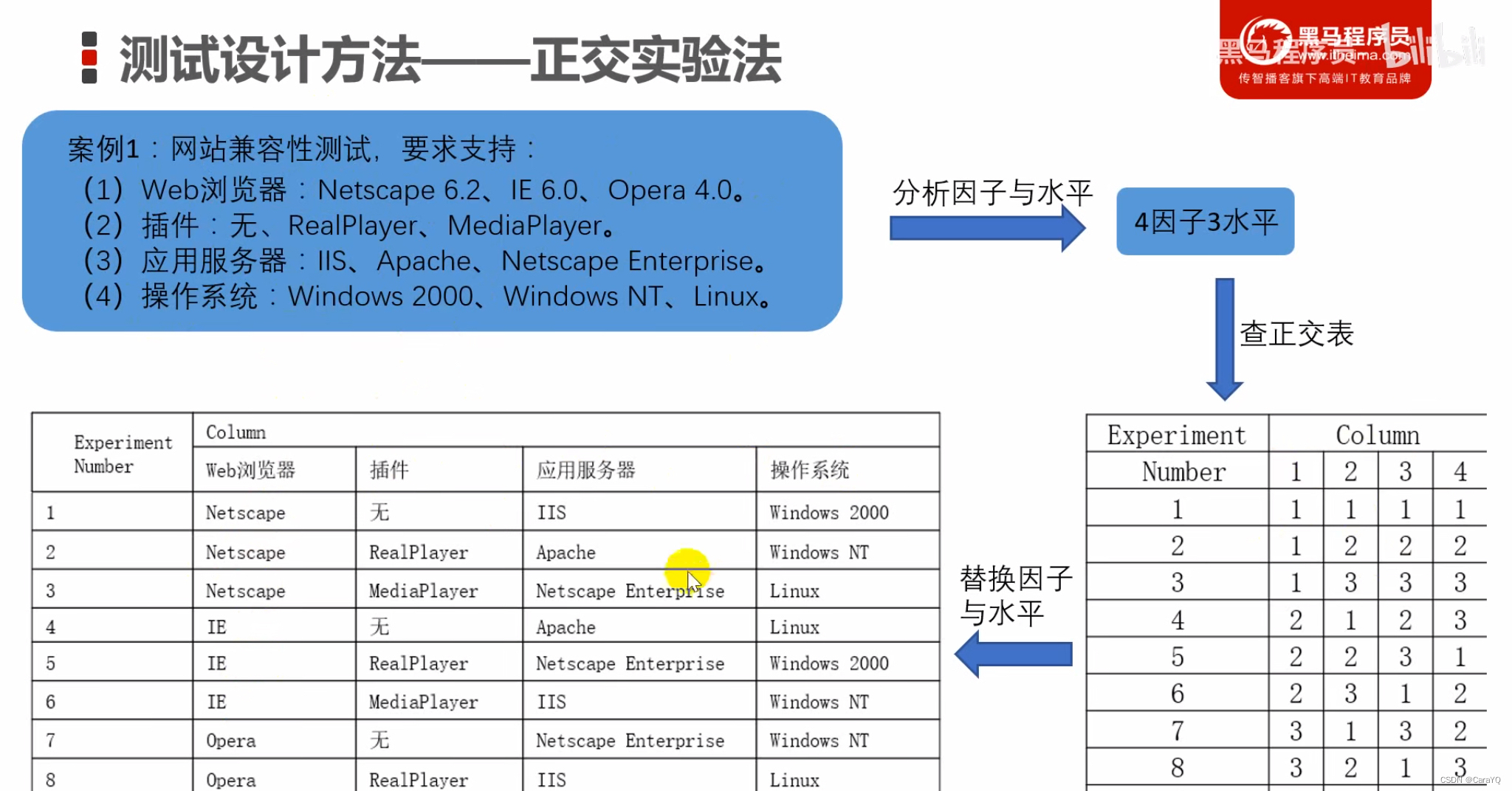
Task: Click experiment number 8 in the orthogonal table
Action: 1177,767
